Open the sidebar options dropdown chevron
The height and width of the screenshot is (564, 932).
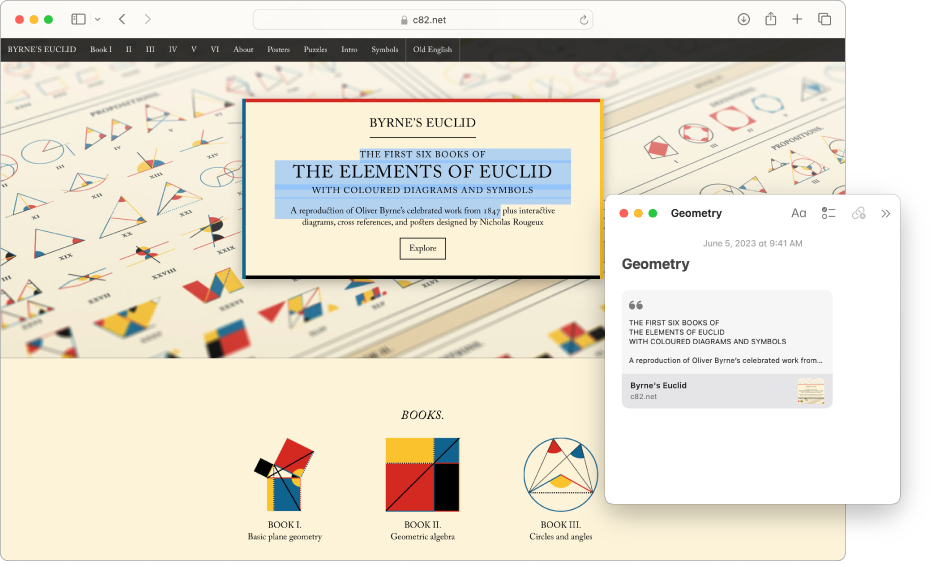point(97,20)
